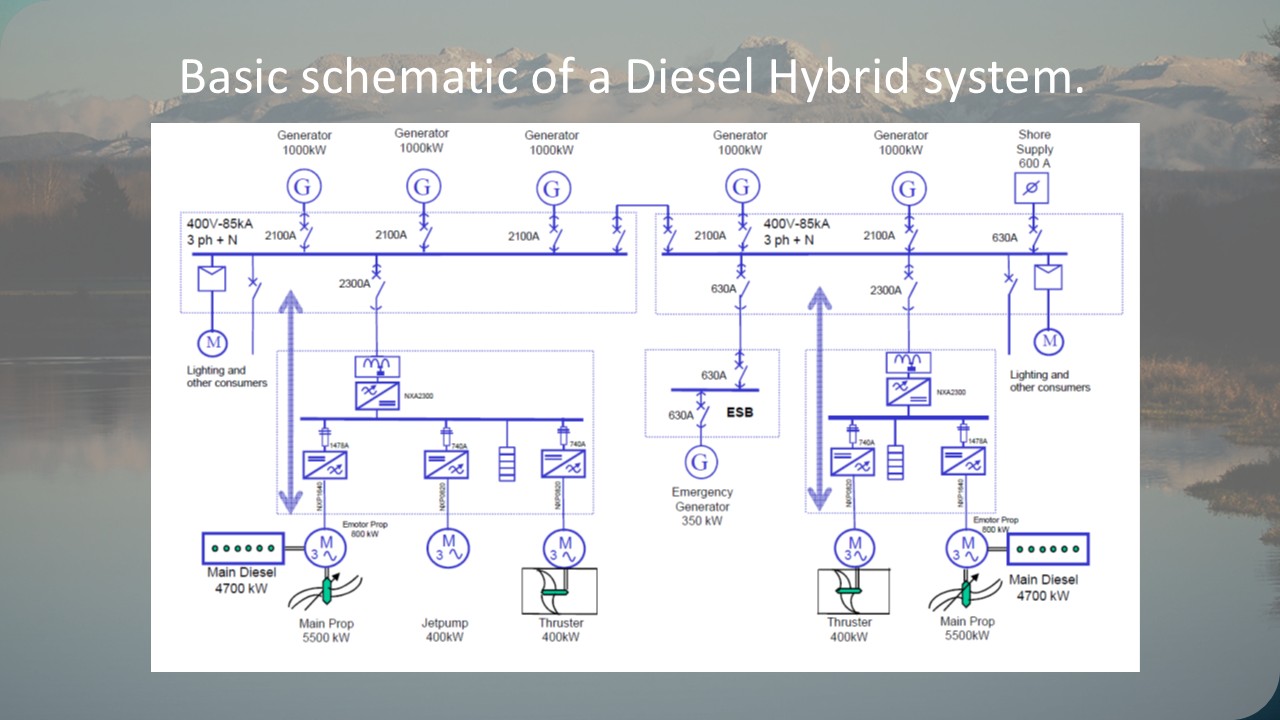The height and width of the screenshot is (720, 1280).
Task: Click the right Thruster propeller symbol
Action: [854, 591]
